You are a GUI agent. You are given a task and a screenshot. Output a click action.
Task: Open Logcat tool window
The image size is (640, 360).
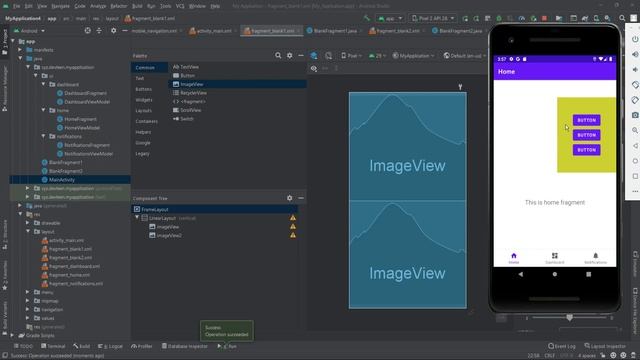[110, 346]
